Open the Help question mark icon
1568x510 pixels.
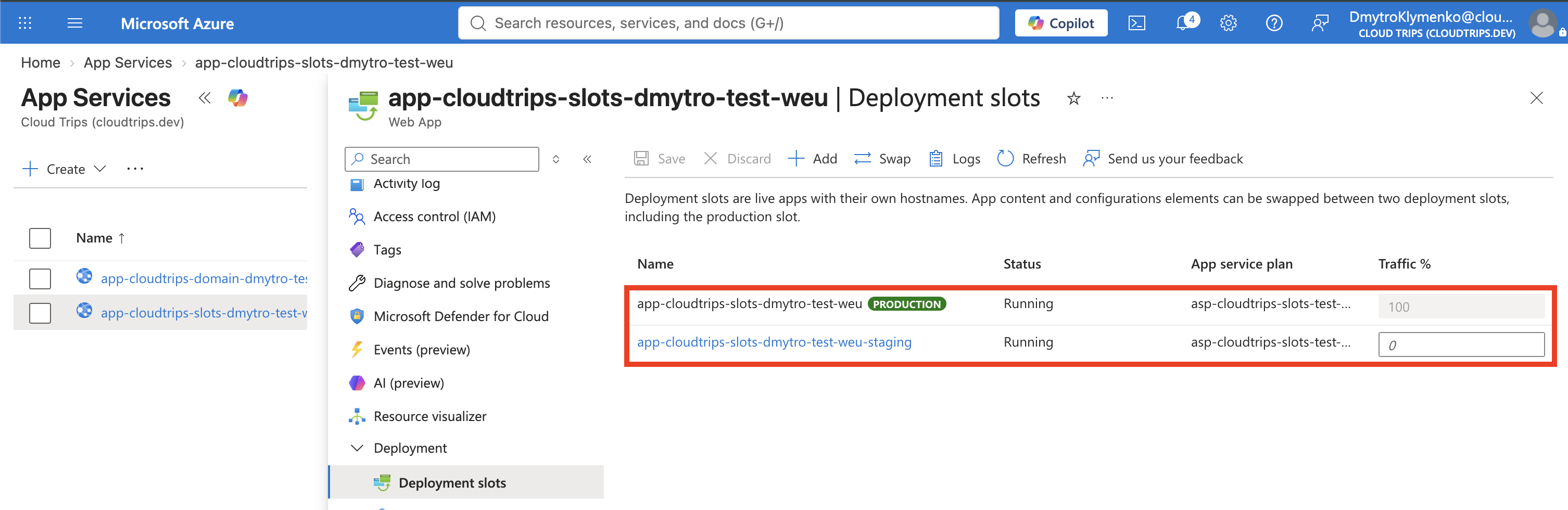point(1274,23)
